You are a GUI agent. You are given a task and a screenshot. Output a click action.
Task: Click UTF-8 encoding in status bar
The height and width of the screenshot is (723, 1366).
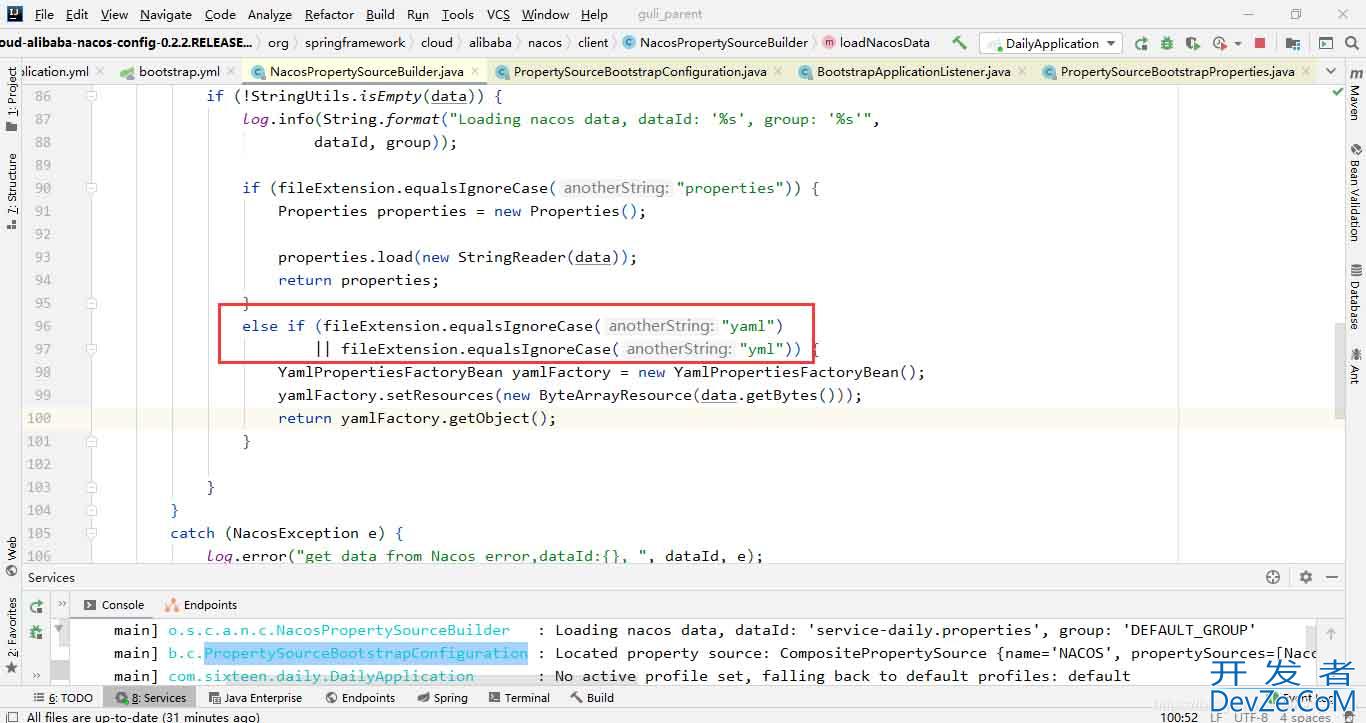tap(1252, 717)
